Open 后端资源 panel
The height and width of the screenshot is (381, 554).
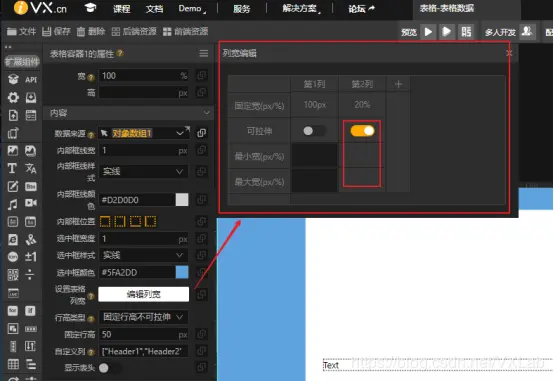point(134,31)
